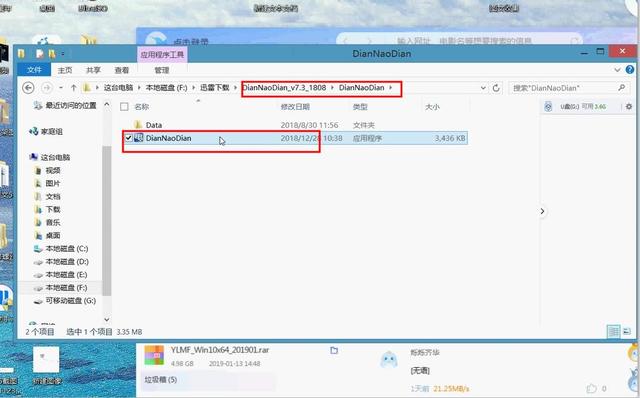Select the 应用程序工具 contextual tab
640x398 pixels.
162,54
